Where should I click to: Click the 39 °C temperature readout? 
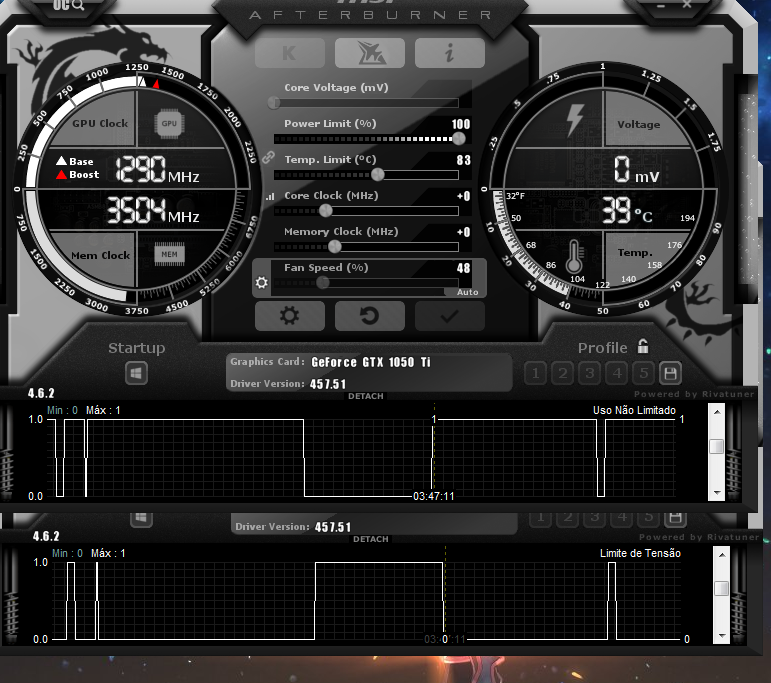[x=627, y=210]
